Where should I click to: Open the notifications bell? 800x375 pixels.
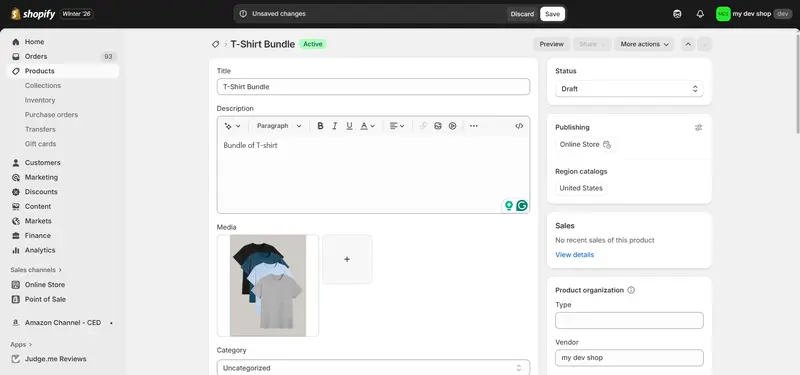coord(700,14)
